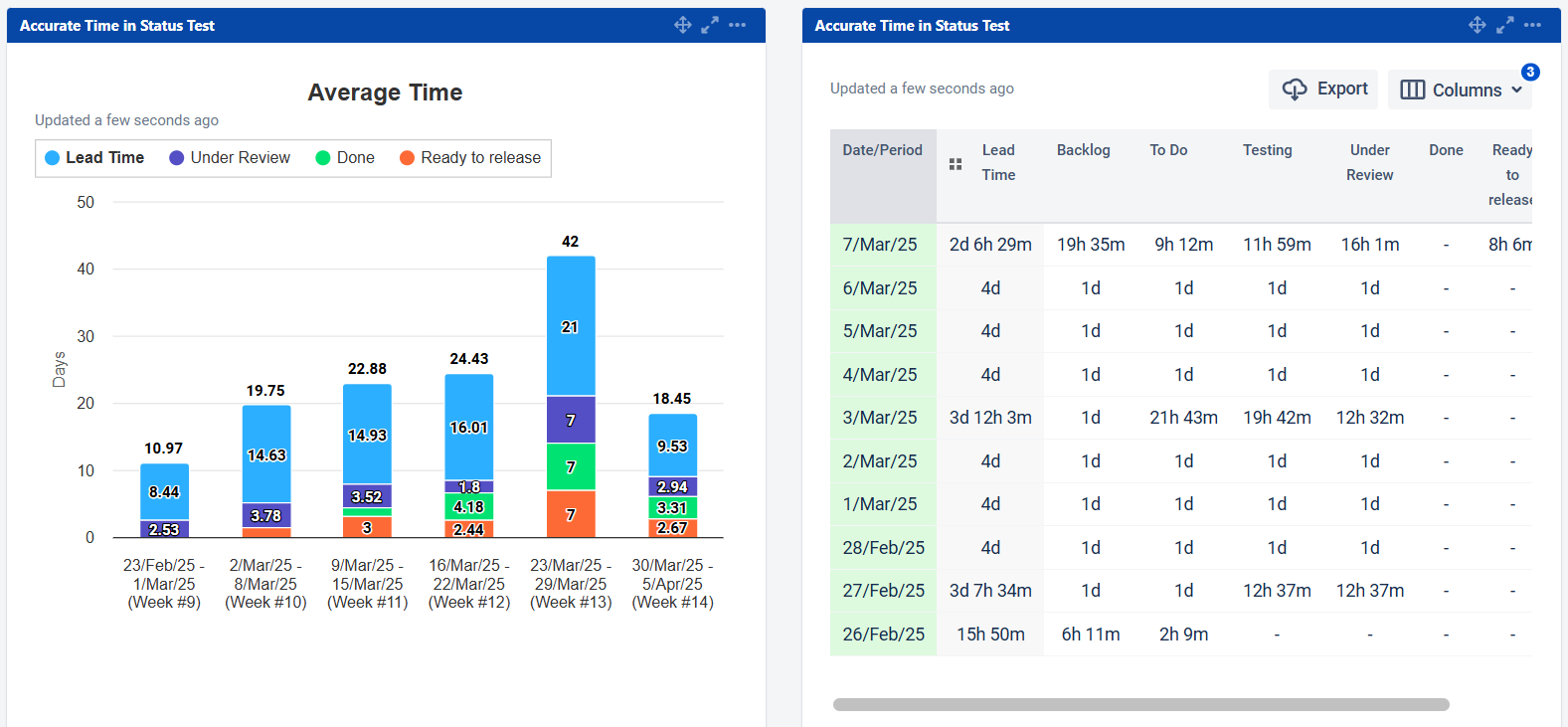Image resolution: width=1568 pixels, height=727 pixels.
Task: Open the Columns dropdown
Action: [x=1461, y=90]
